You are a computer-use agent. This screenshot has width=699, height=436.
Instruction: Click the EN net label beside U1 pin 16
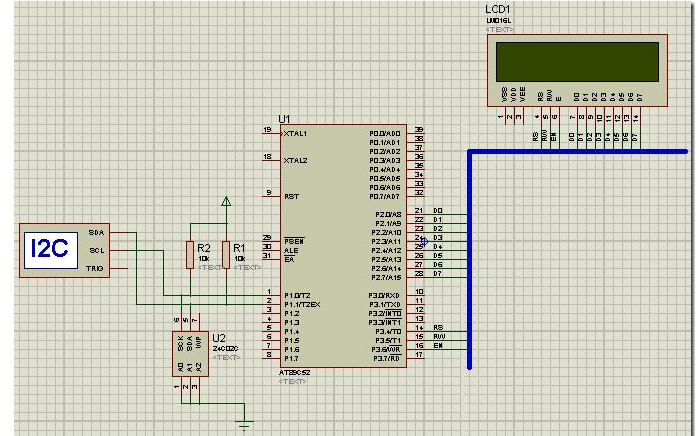(438, 346)
